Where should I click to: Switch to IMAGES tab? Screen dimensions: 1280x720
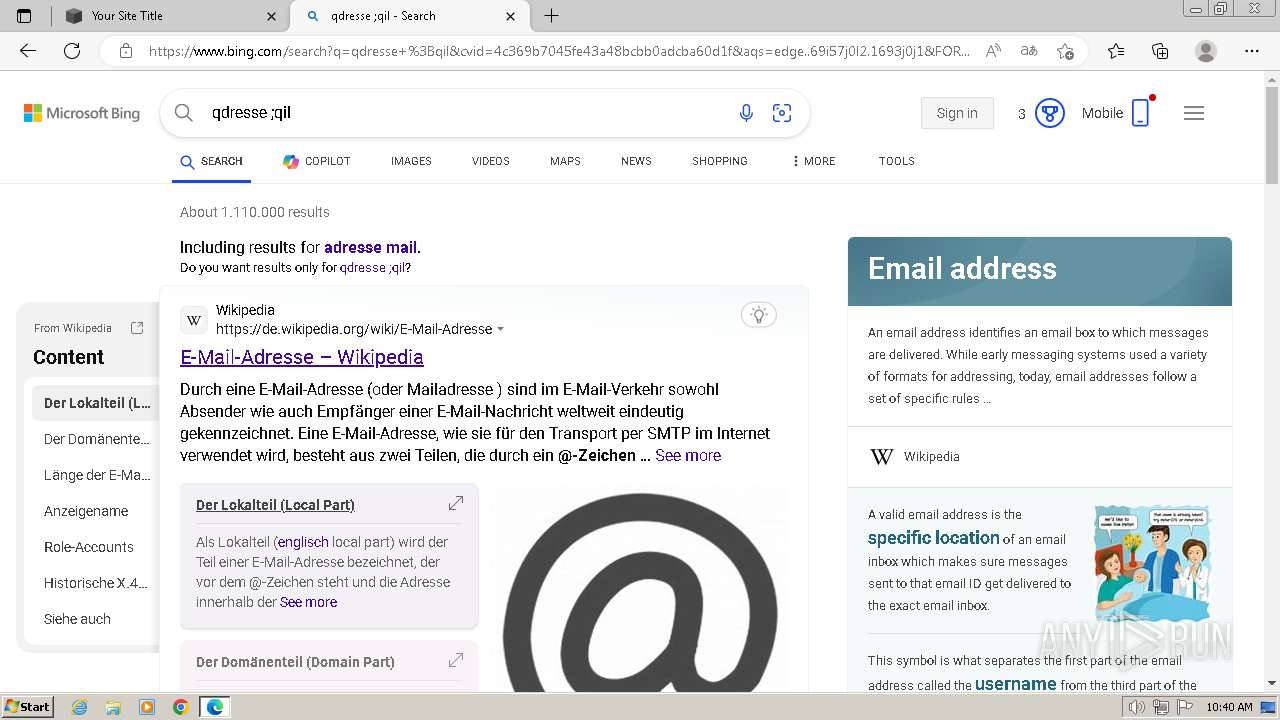(411, 161)
